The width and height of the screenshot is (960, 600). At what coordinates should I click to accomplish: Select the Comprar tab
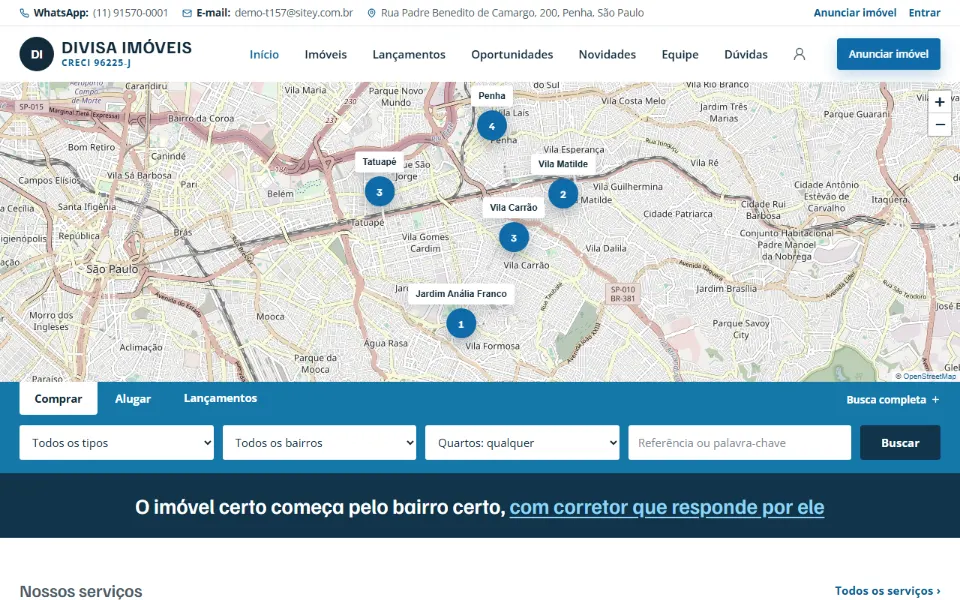click(x=58, y=399)
